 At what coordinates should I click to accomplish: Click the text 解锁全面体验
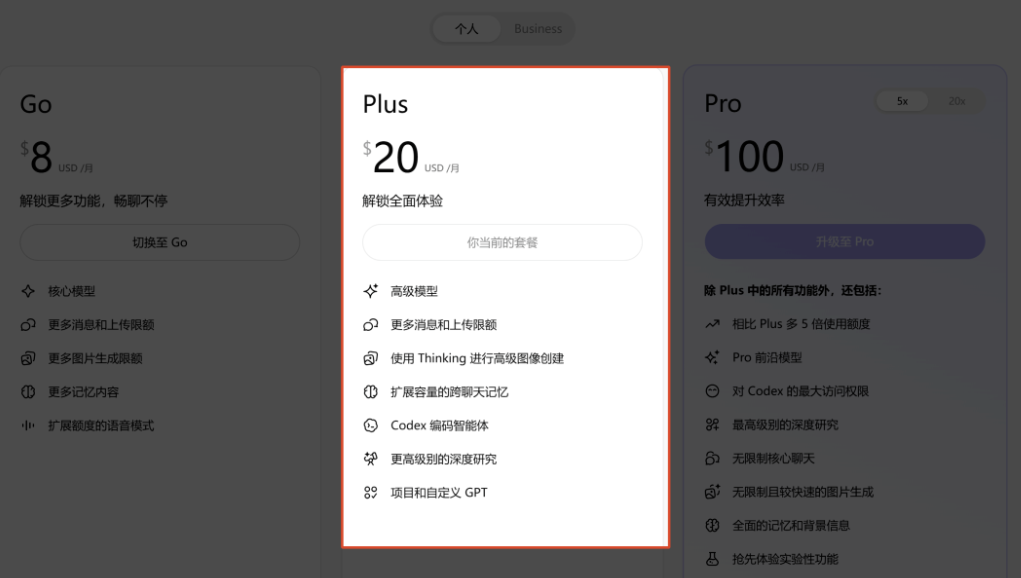[x=402, y=201]
